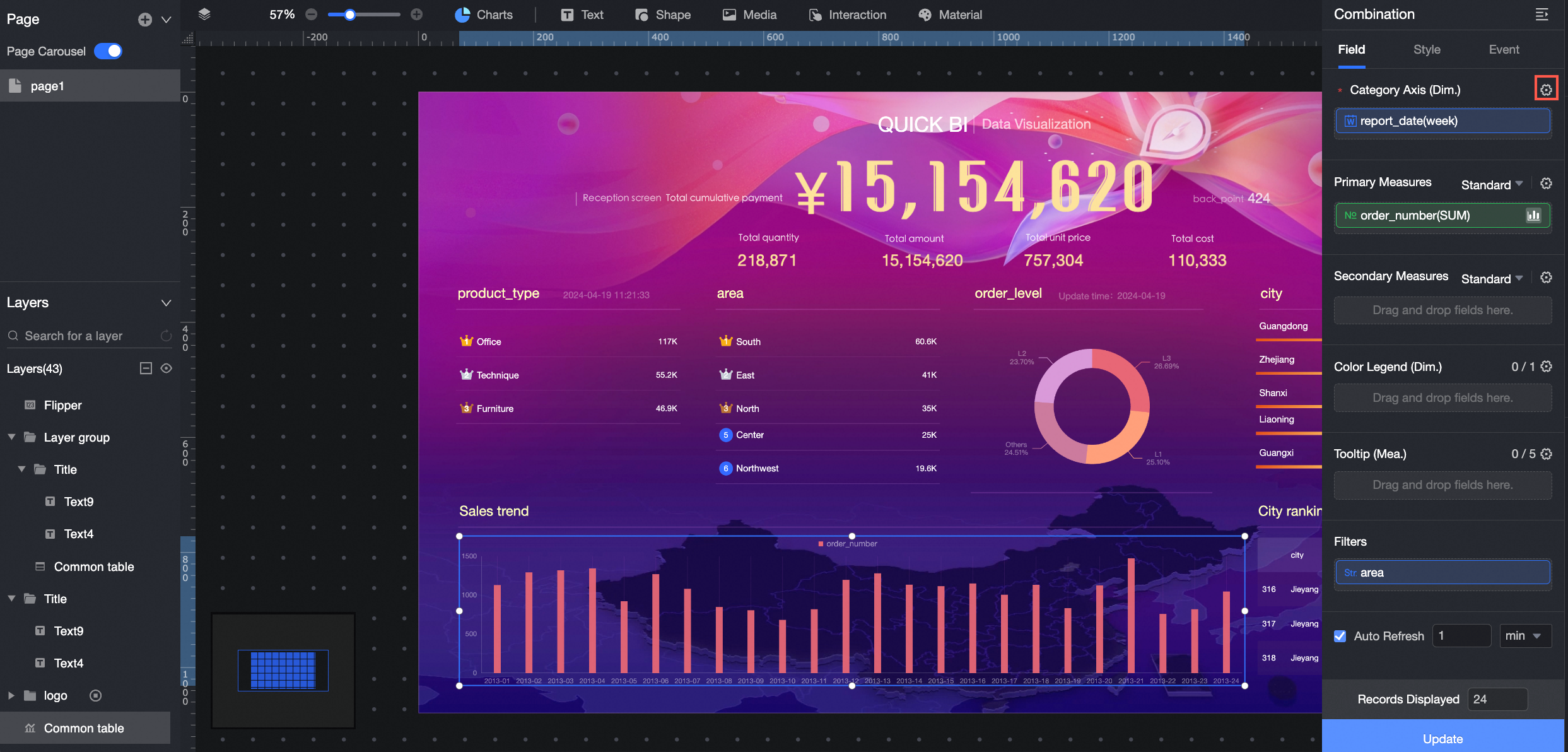This screenshot has height=752, width=1568.
Task: Open Primary Measures Standard dropdown
Action: 1492,184
